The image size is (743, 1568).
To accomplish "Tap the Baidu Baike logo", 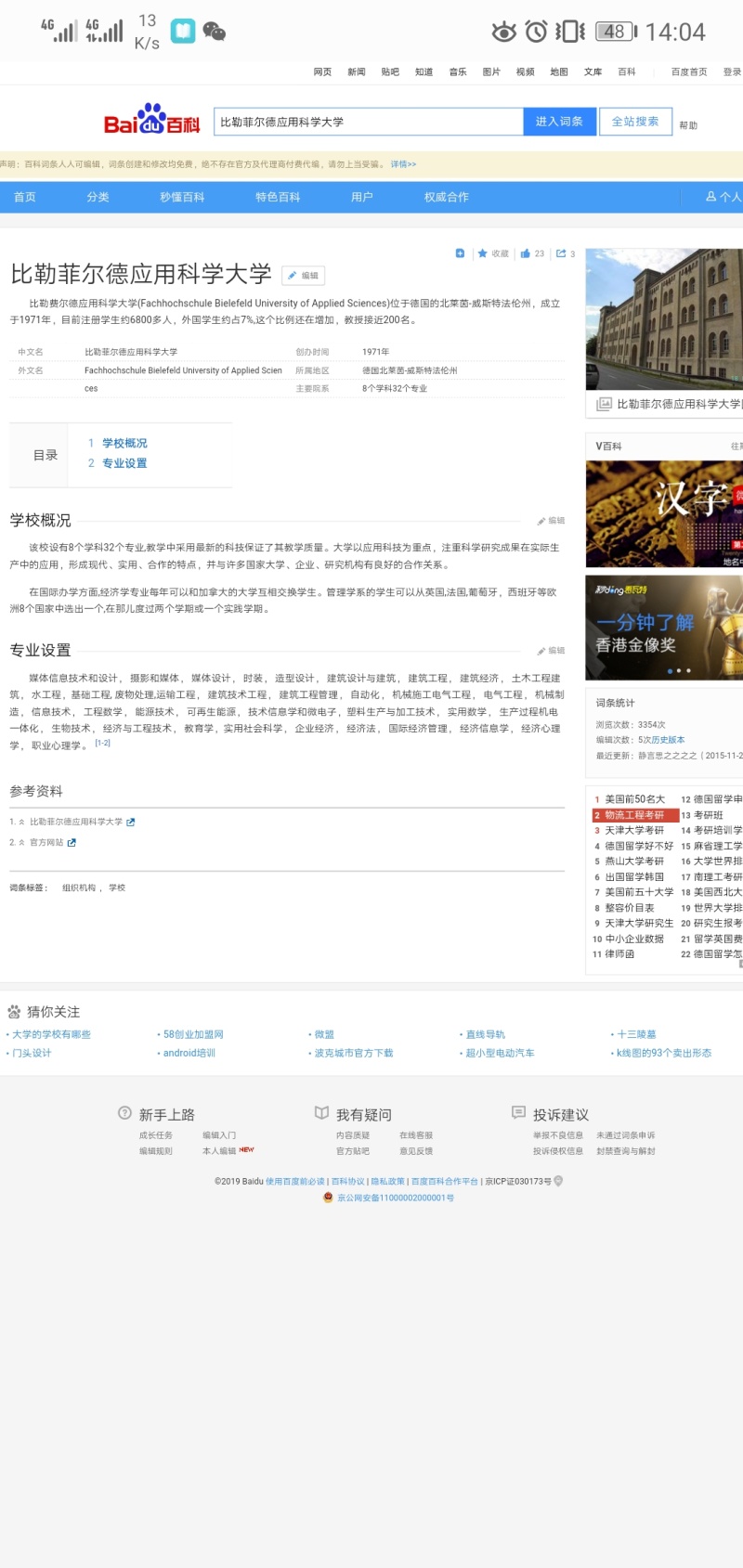I will click(x=151, y=119).
